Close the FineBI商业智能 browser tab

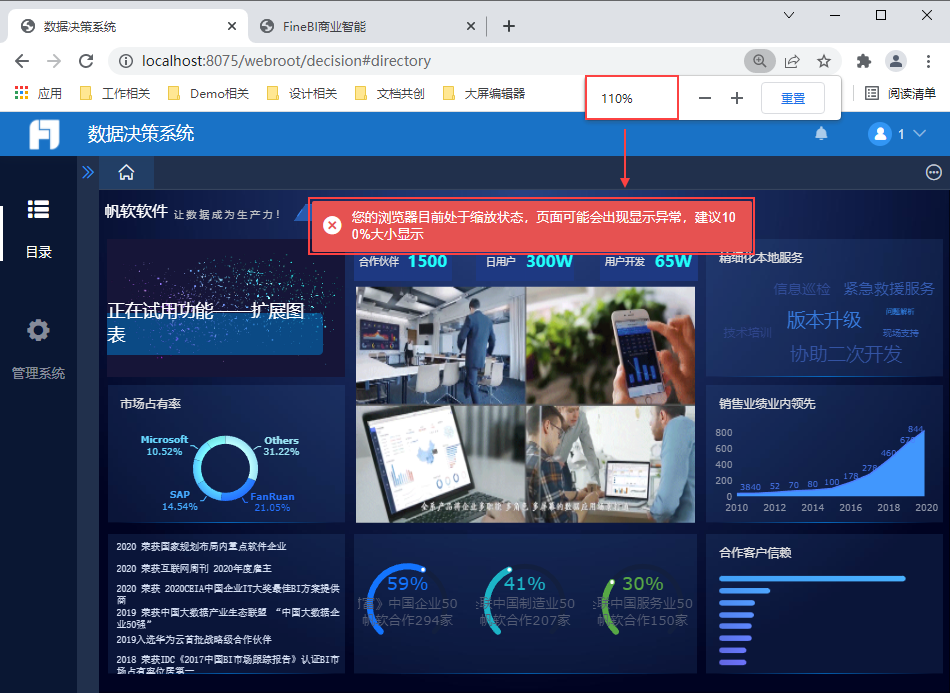pyautogui.click(x=471, y=27)
